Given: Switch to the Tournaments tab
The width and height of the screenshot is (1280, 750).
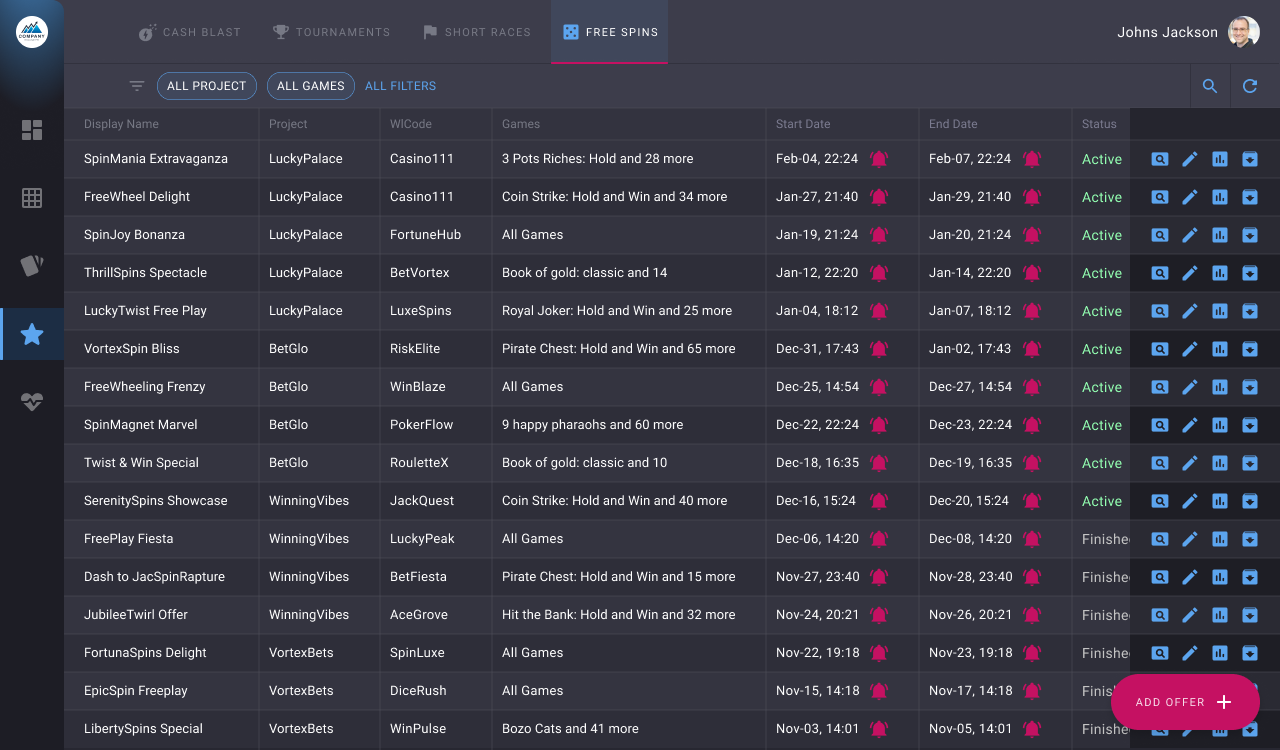Looking at the screenshot, I should click(x=332, y=32).
